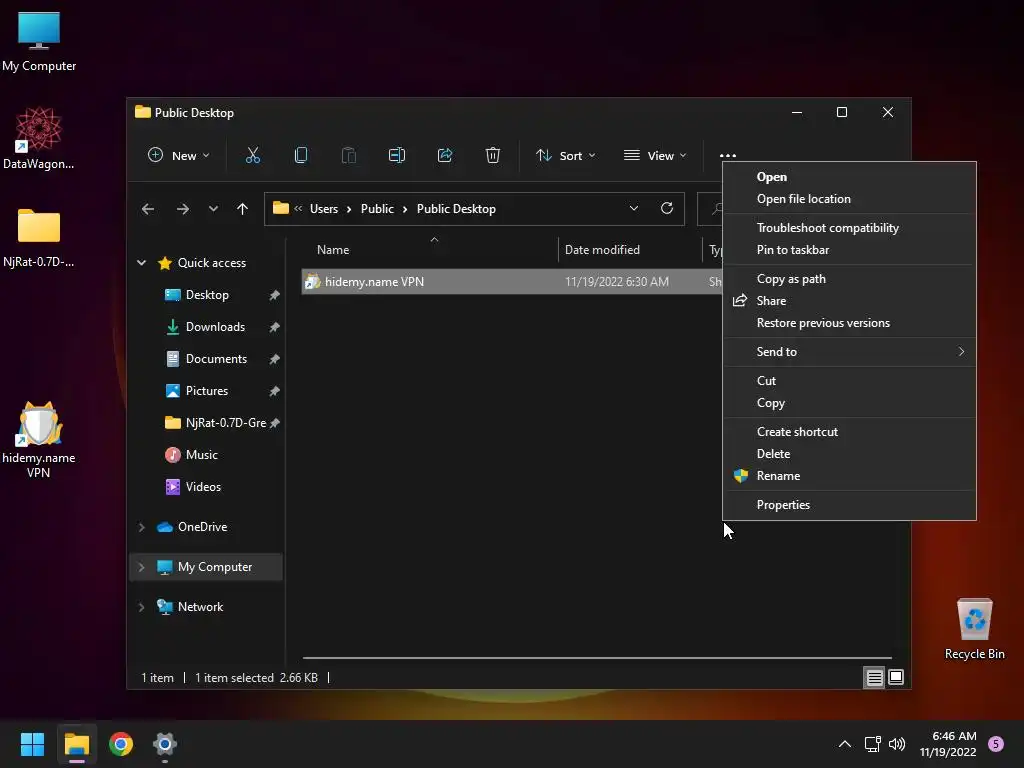Choose Delete in the context menu

pos(849,453)
